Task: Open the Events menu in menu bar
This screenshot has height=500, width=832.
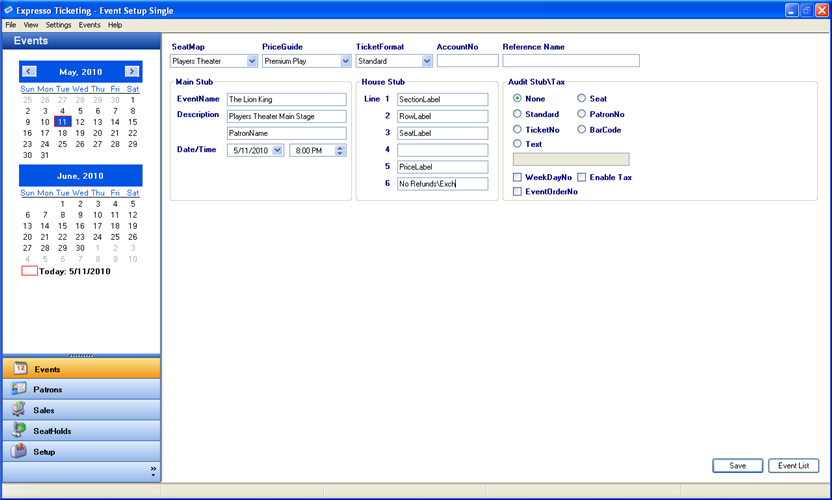Action: pos(89,24)
